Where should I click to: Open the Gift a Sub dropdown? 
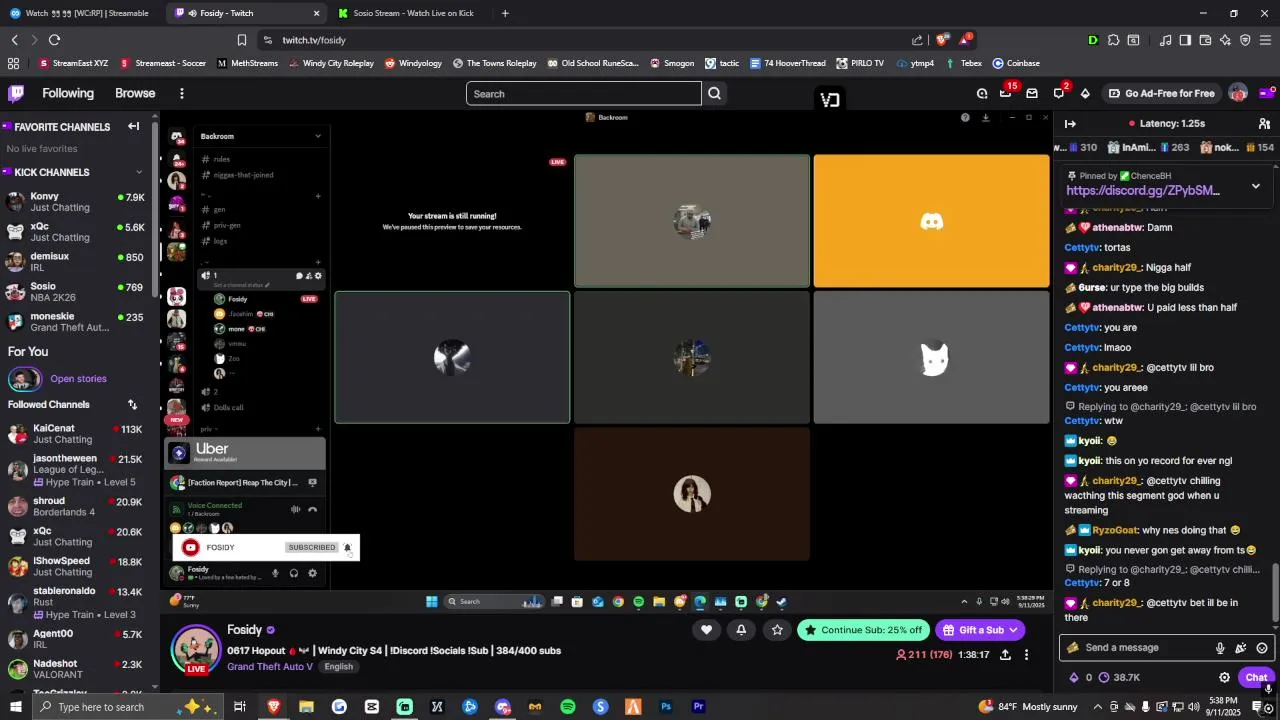[x=1014, y=630]
